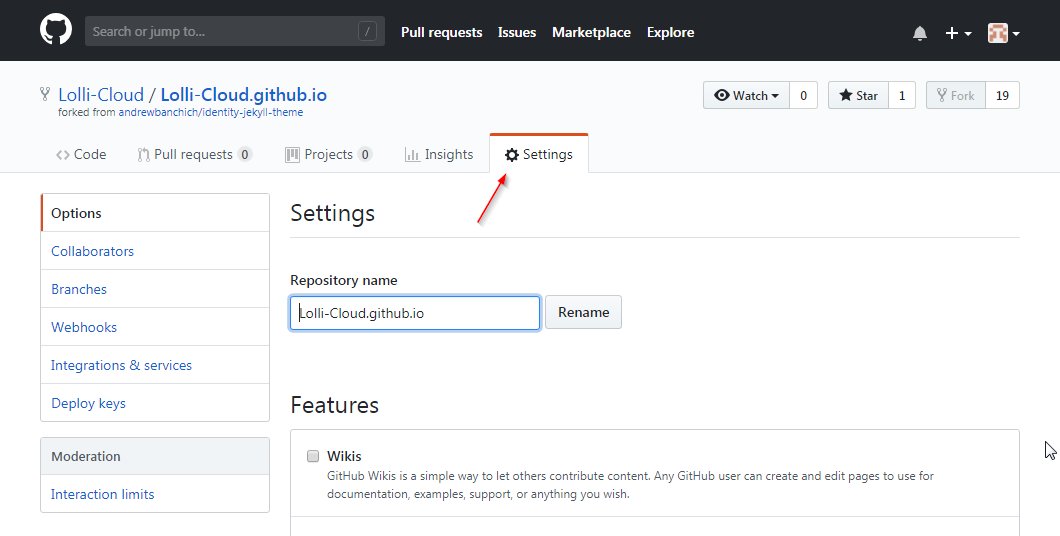This screenshot has width=1060, height=536.
Task: Go to Webhooks settings
Action: click(84, 327)
